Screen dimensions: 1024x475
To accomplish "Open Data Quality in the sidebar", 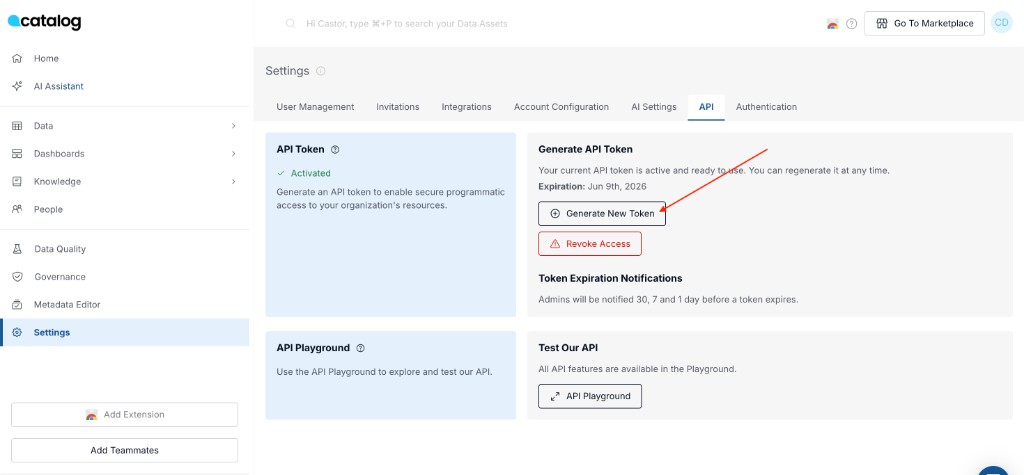I will [x=124, y=249].
